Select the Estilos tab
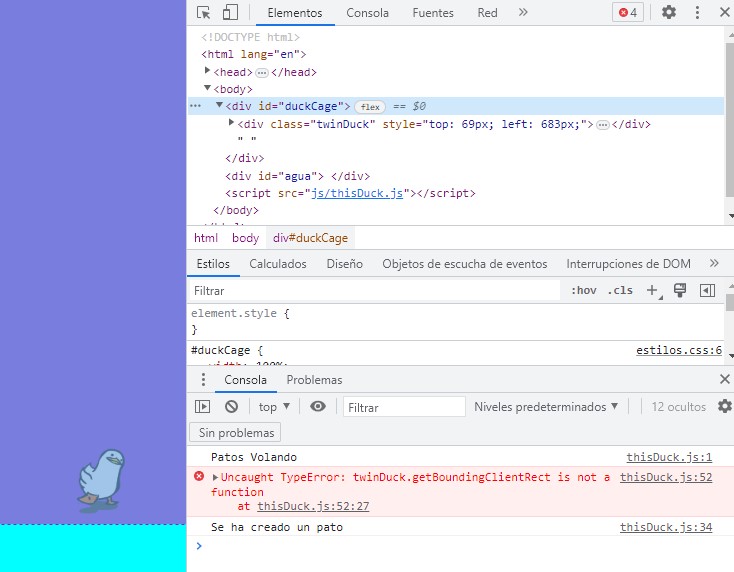The height and width of the screenshot is (572, 734). [x=213, y=264]
